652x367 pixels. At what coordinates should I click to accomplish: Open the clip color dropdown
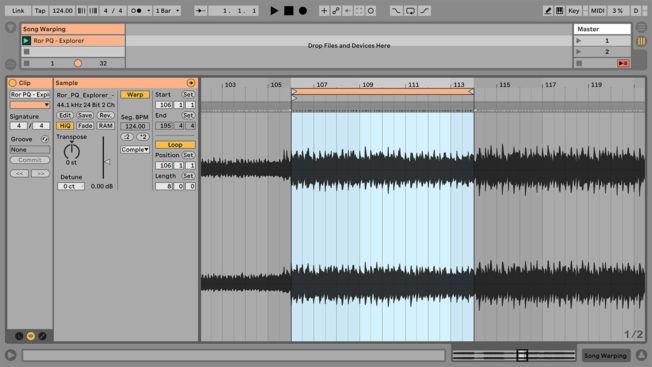(30, 105)
